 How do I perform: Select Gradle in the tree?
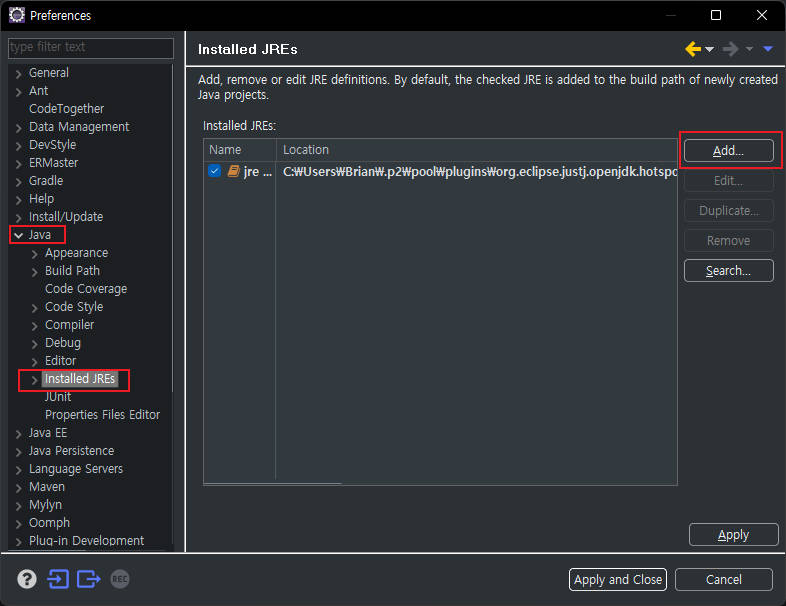coord(46,181)
